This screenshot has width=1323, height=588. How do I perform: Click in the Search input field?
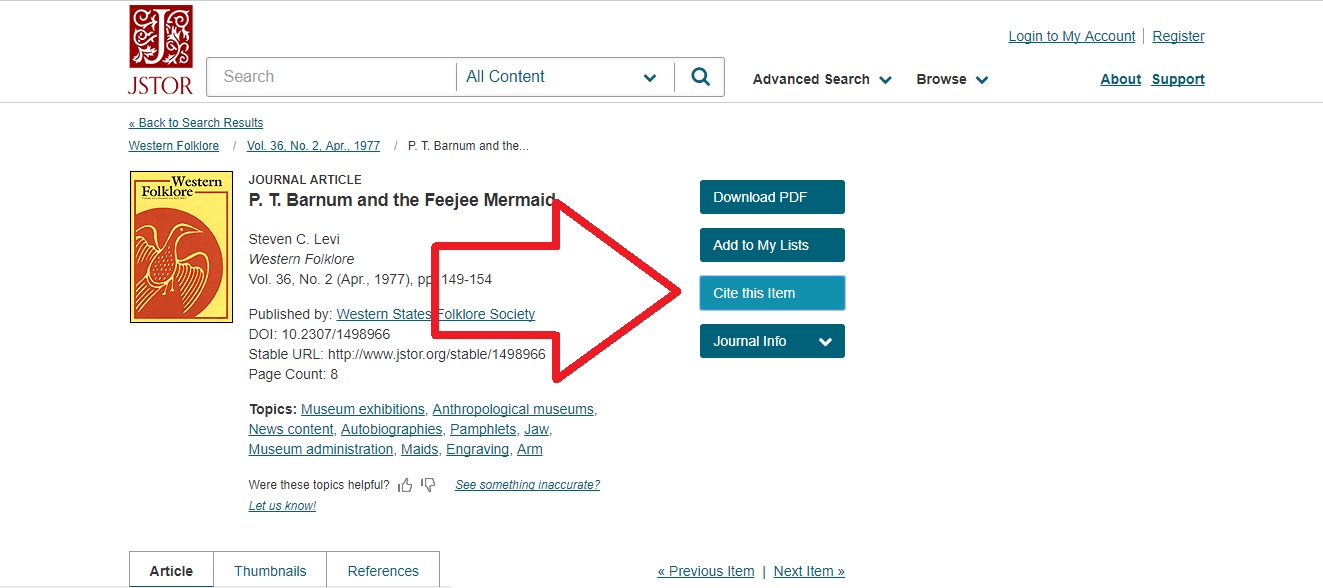[331, 77]
